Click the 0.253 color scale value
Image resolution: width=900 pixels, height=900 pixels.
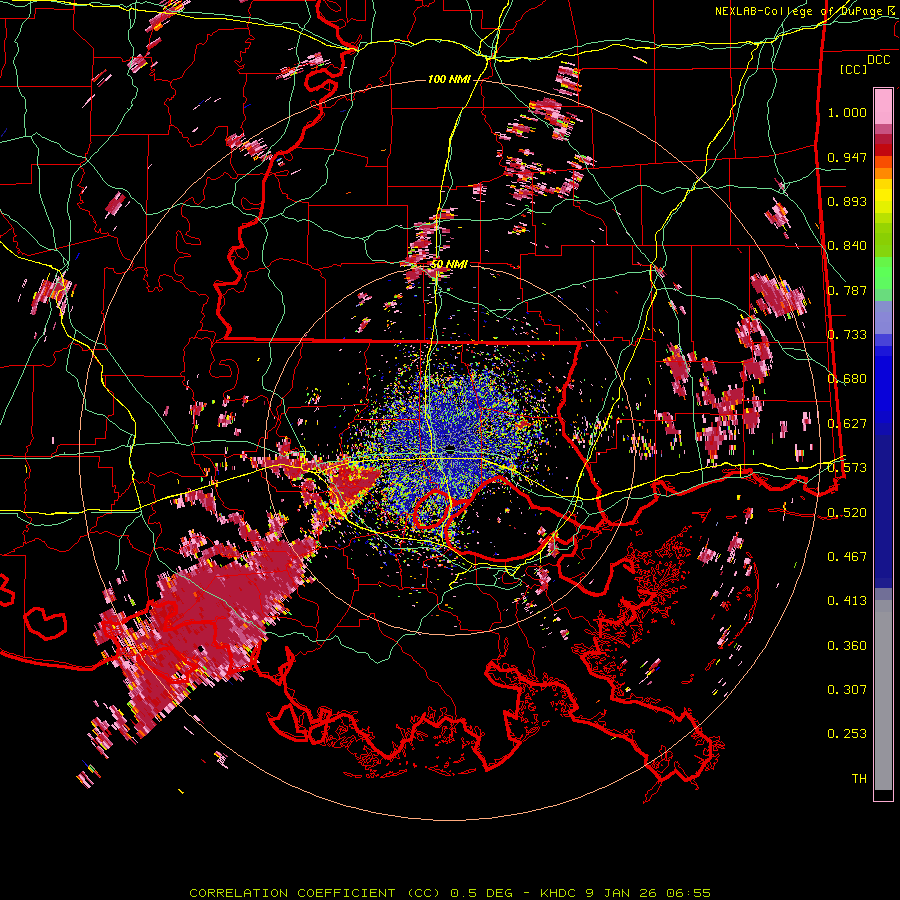[847, 734]
